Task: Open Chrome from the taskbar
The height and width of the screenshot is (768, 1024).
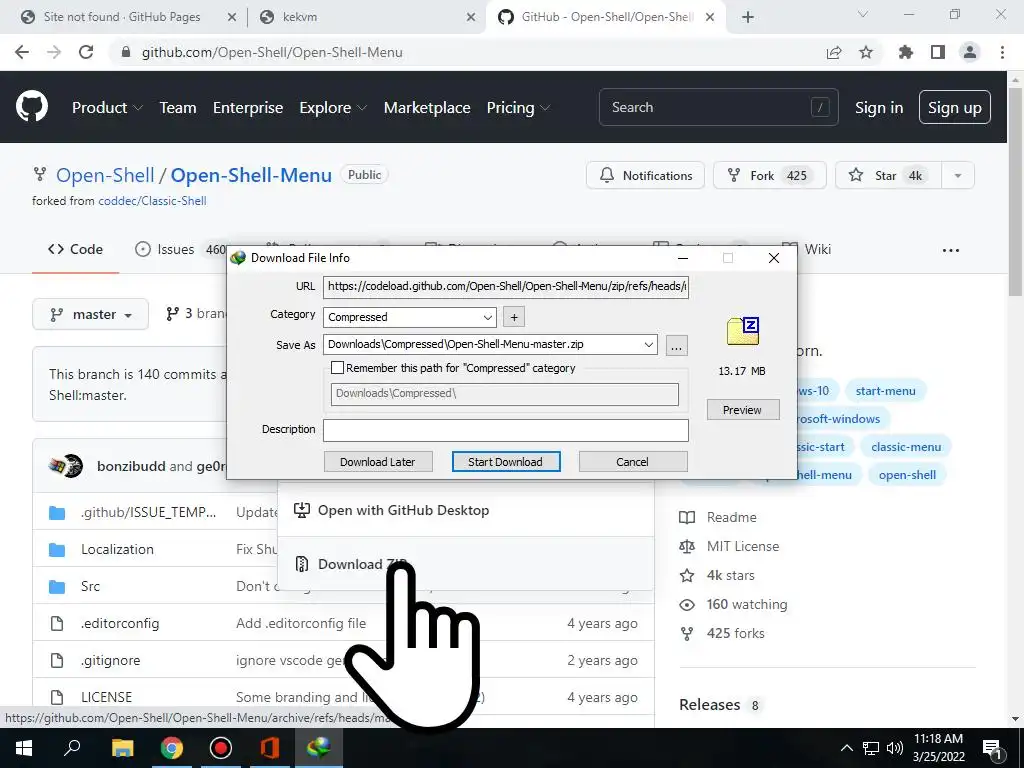Action: coord(172,748)
